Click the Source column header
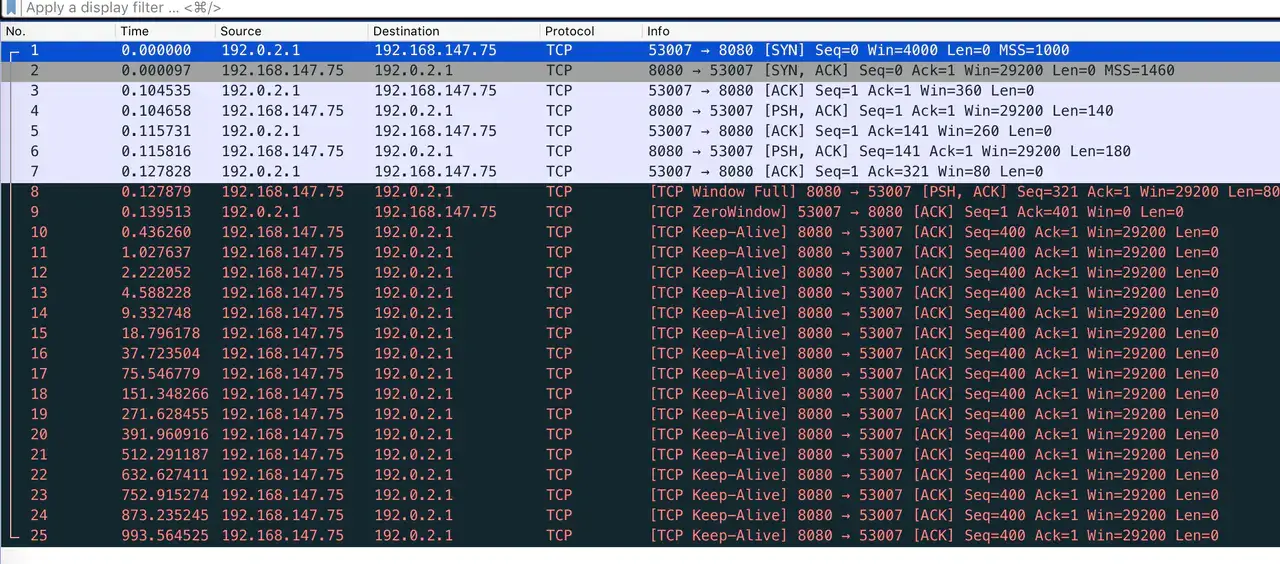Screen dimensions: 1280x564 tap(292, 31)
